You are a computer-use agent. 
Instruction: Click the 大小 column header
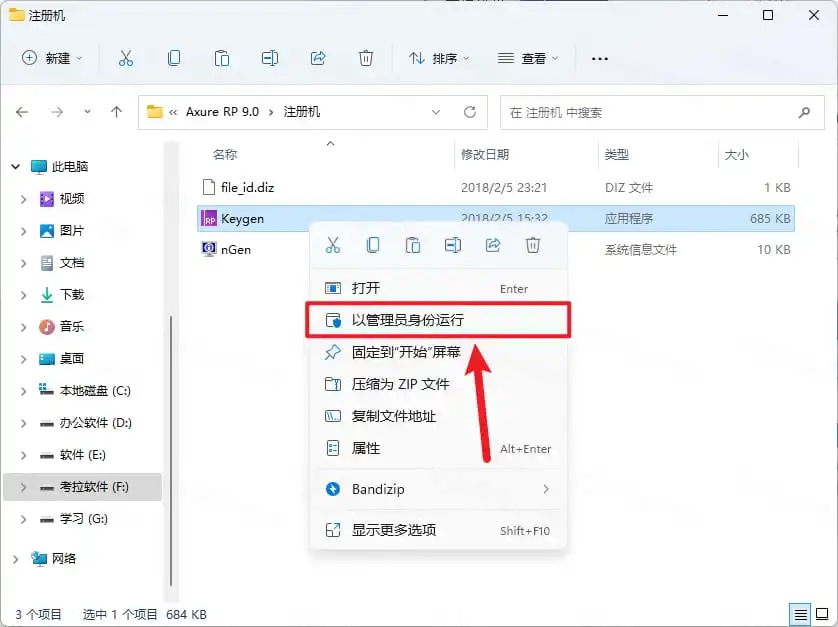click(736, 155)
